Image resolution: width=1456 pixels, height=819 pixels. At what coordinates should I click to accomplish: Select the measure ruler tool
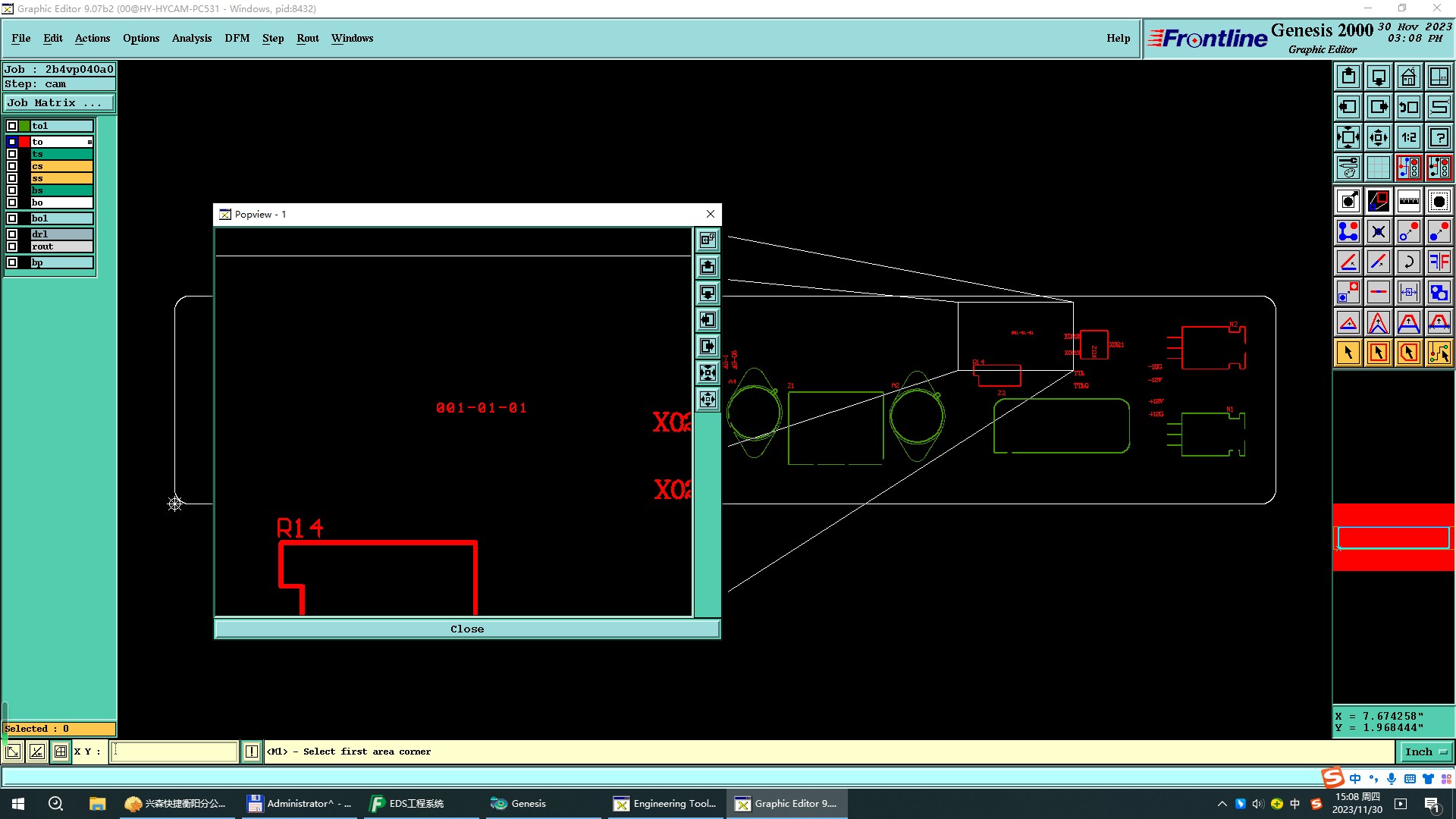point(1408,201)
